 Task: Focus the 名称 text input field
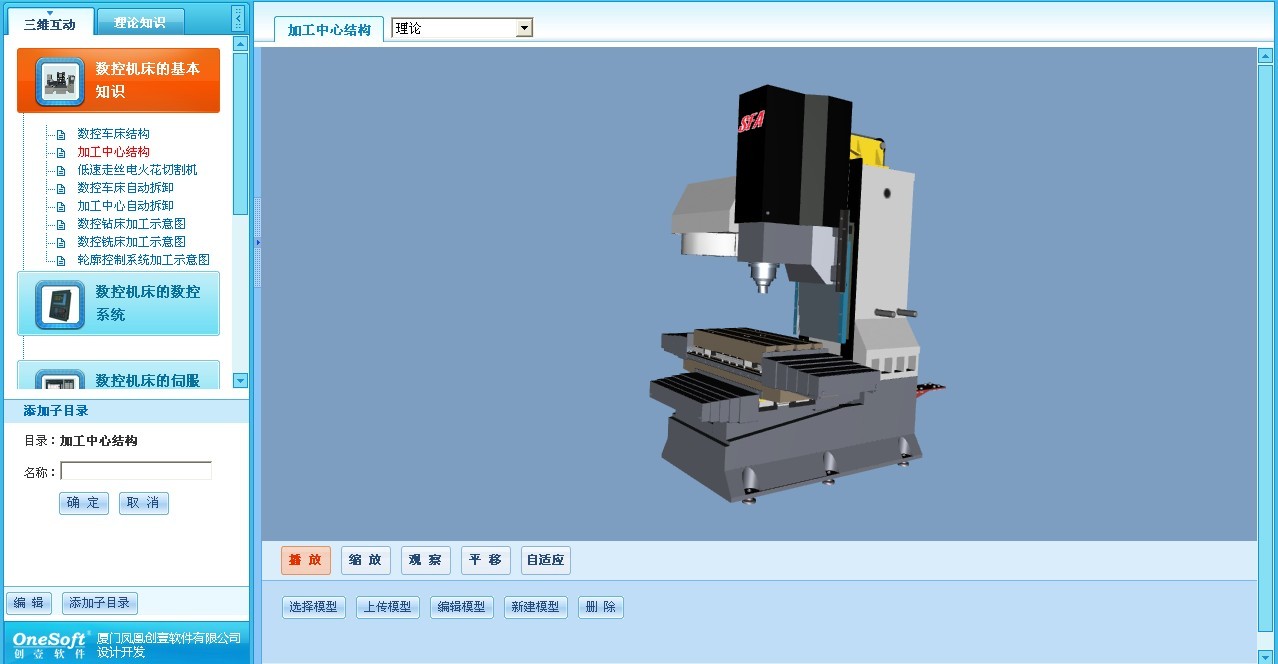136,471
